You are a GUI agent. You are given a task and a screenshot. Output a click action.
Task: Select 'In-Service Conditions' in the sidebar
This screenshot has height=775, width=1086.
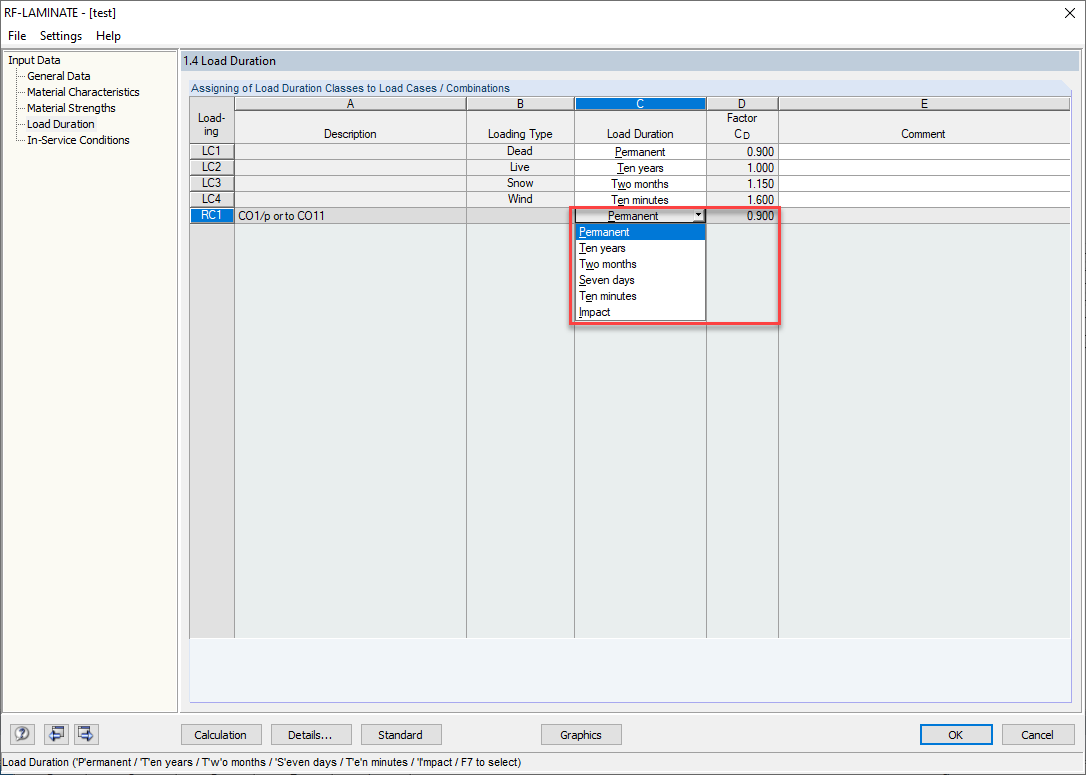coord(77,139)
